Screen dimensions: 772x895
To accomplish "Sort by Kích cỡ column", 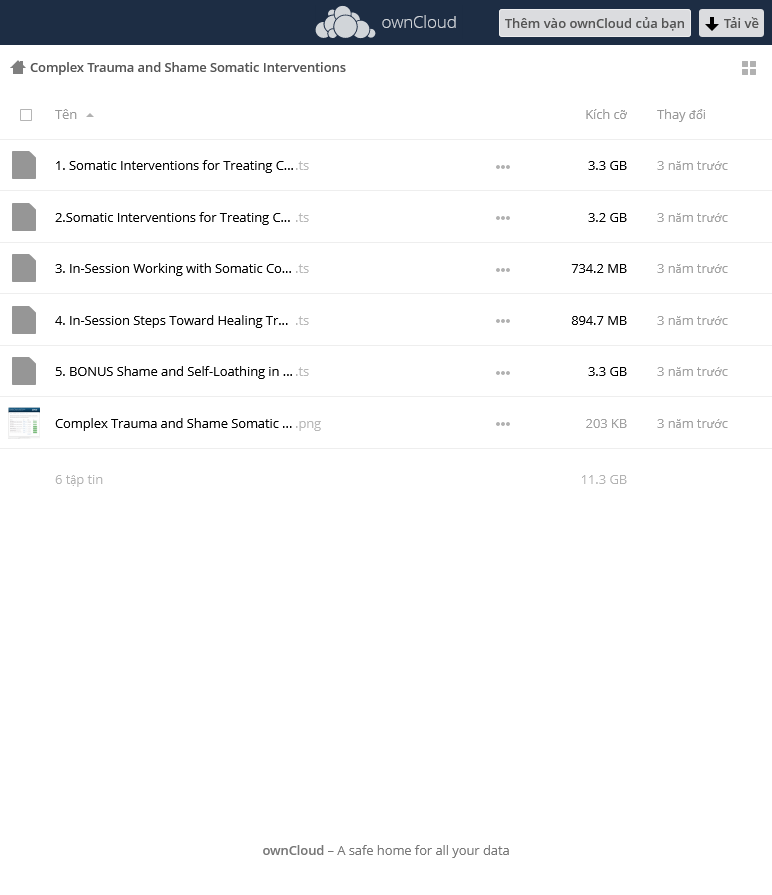I will (x=606, y=115).
